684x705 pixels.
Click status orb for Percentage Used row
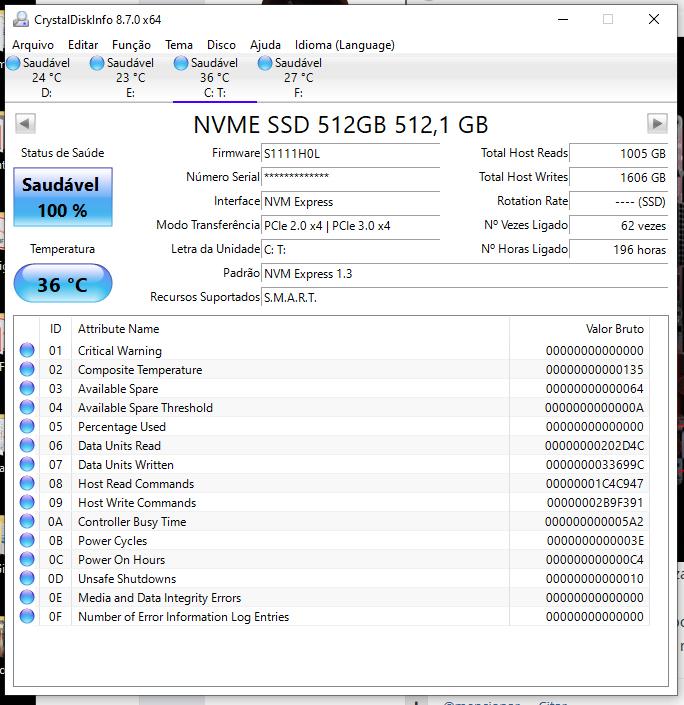[27, 426]
